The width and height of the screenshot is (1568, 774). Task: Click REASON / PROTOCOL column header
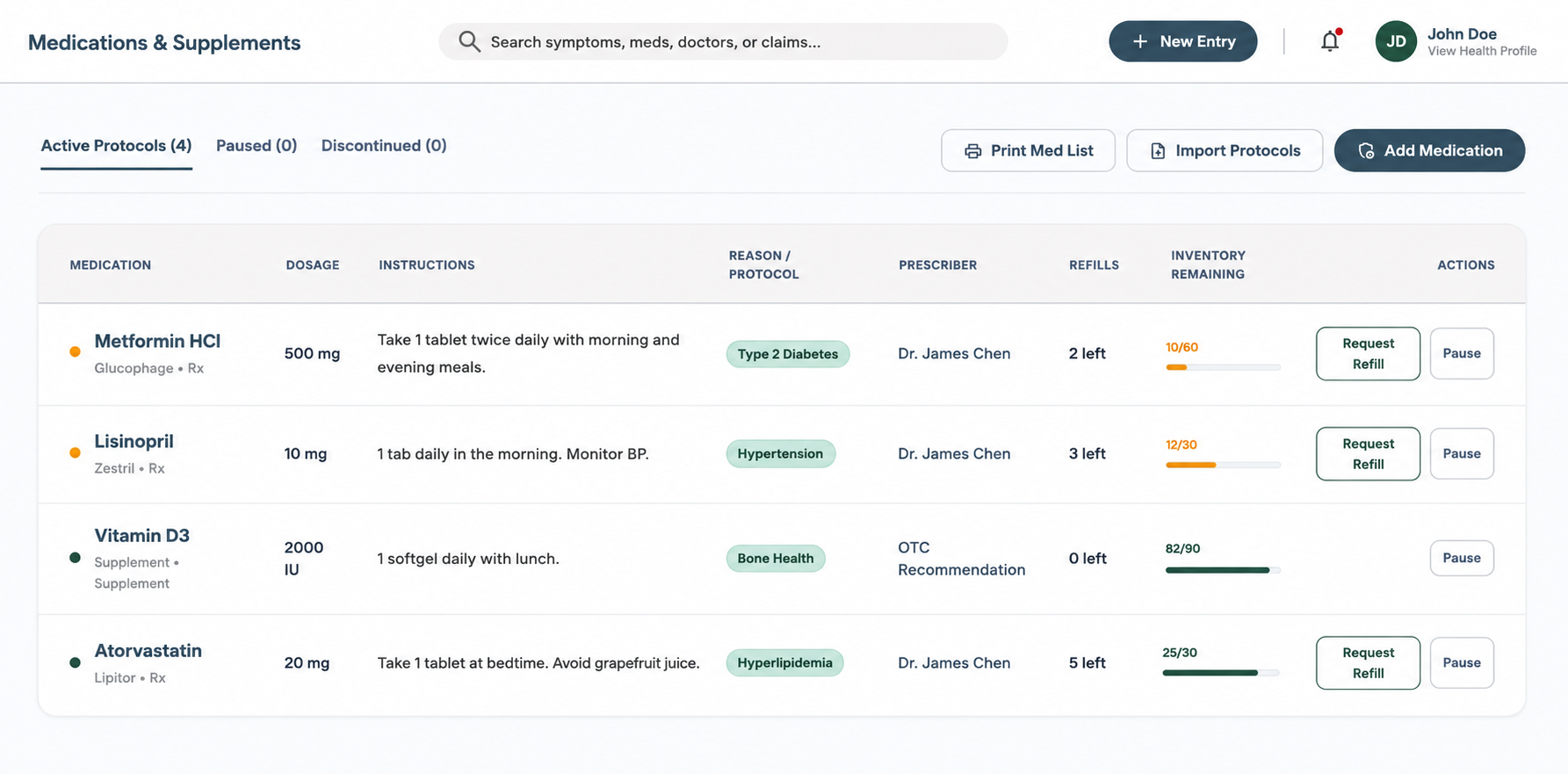click(x=763, y=264)
